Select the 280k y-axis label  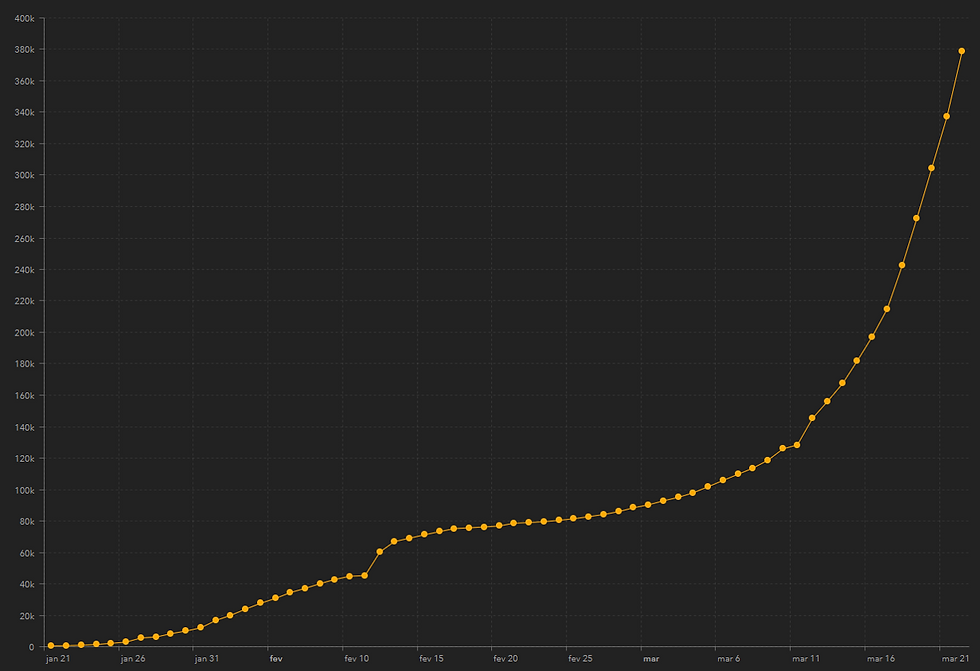[24, 207]
